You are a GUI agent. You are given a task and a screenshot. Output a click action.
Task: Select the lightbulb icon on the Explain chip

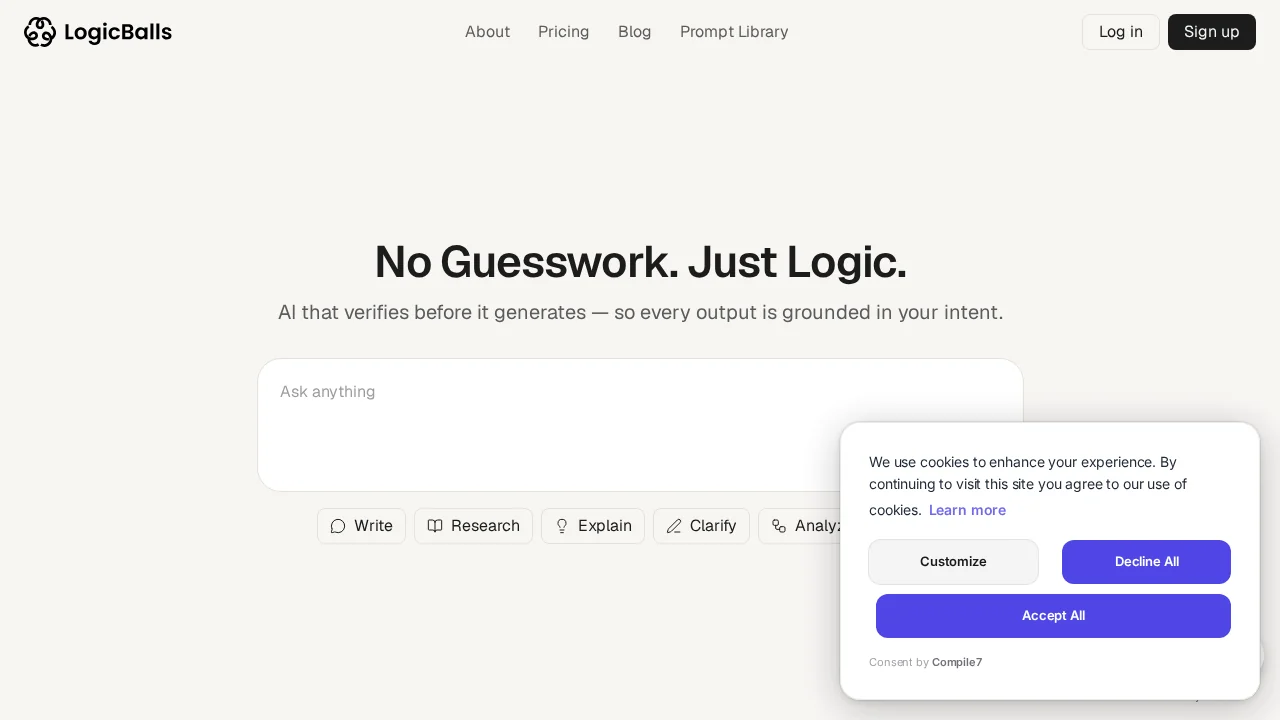click(x=562, y=526)
